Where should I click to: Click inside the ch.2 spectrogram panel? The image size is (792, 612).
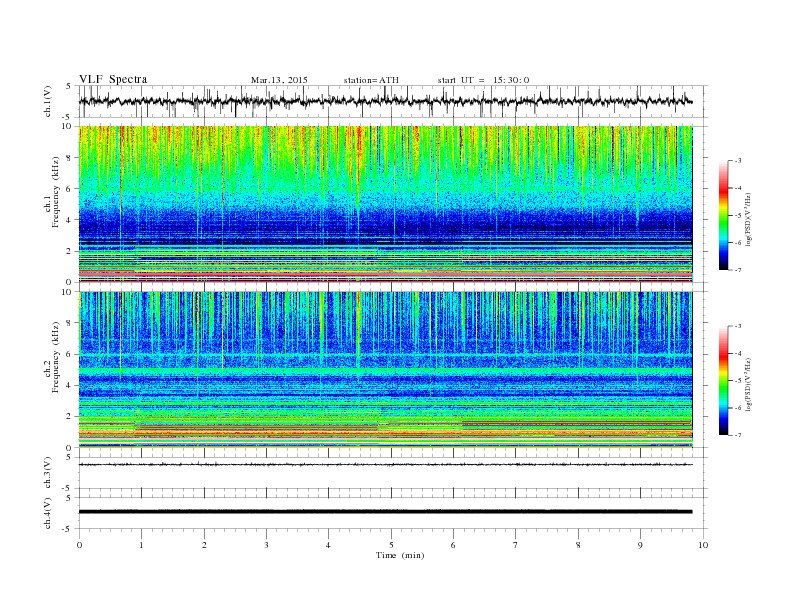tap(385, 370)
